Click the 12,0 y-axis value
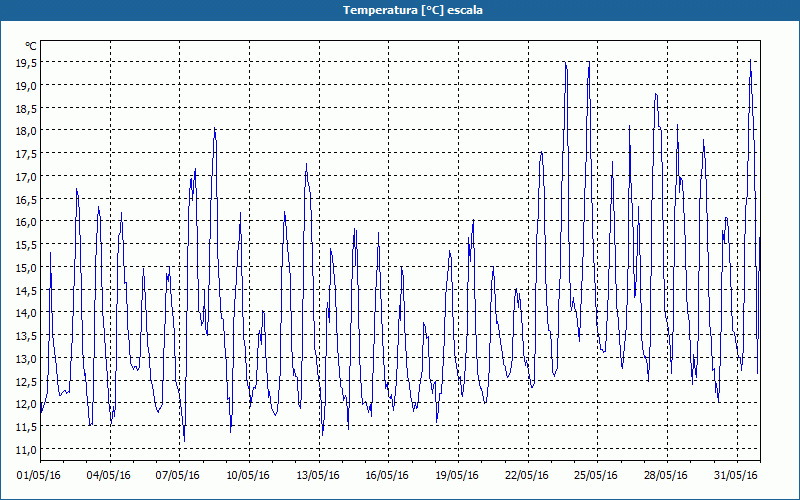The width and height of the screenshot is (800, 500). 26,404
